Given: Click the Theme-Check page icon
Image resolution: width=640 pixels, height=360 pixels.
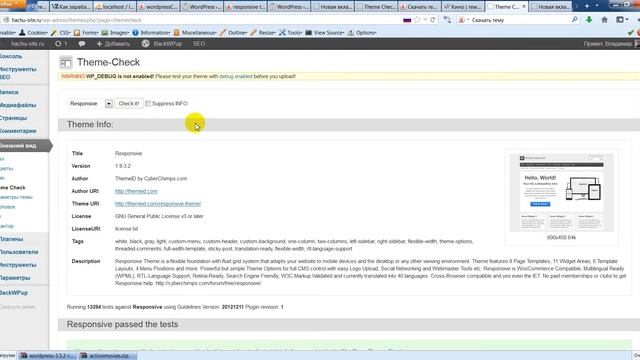Looking at the screenshot, I should (65, 62).
